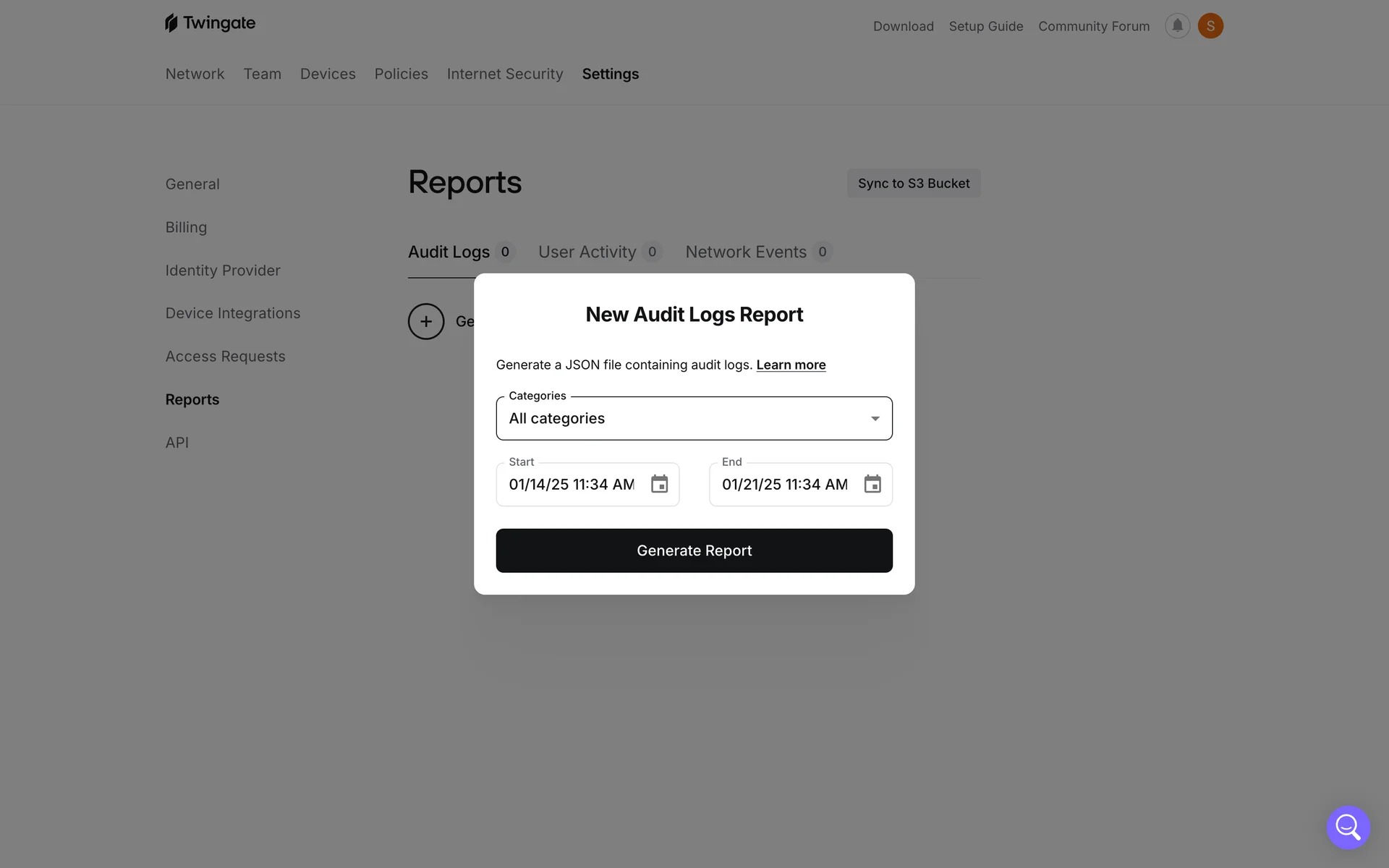Image resolution: width=1389 pixels, height=868 pixels.
Task: Open the purple search help widget
Action: tap(1348, 827)
